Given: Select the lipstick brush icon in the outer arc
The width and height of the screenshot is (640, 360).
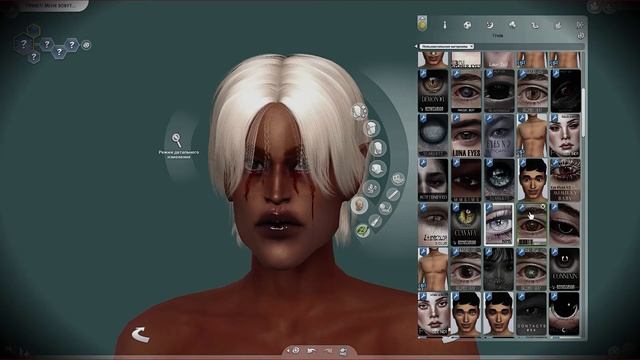Looking at the screenshot, I should (374, 221).
